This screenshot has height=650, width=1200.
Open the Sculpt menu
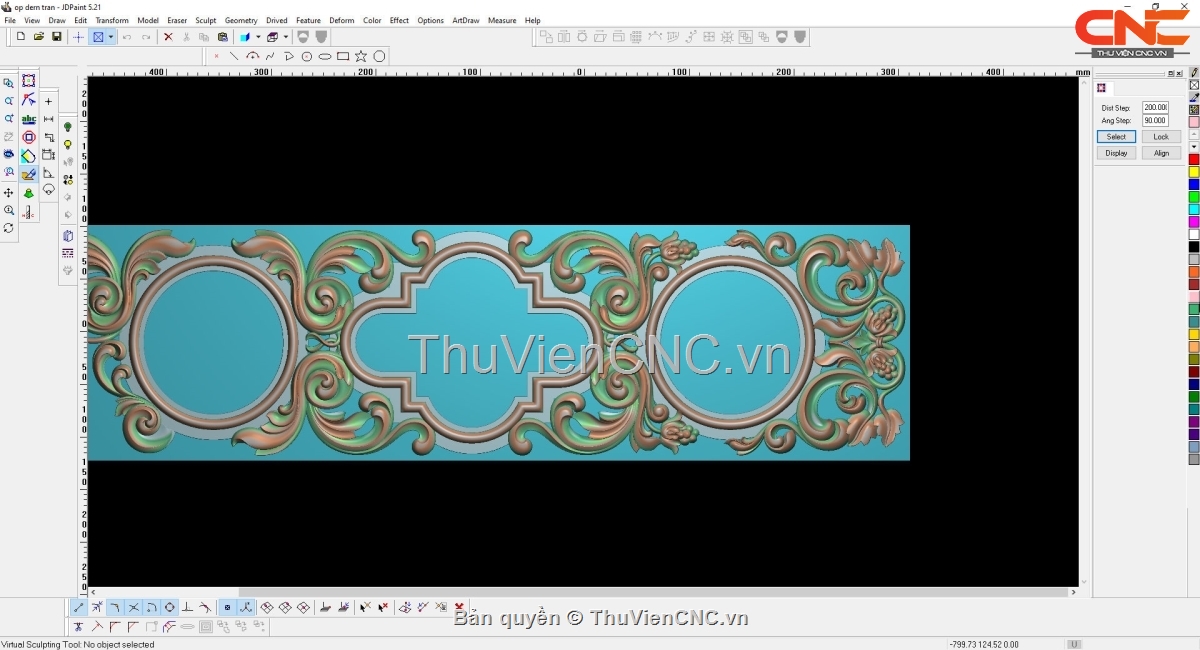pos(205,20)
